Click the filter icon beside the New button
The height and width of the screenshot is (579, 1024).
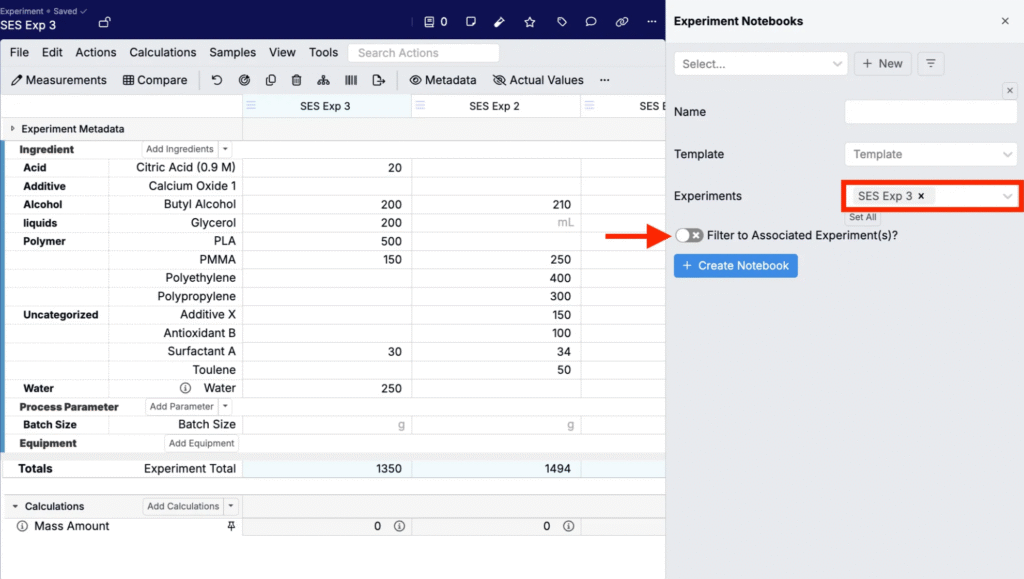(x=931, y=63)
